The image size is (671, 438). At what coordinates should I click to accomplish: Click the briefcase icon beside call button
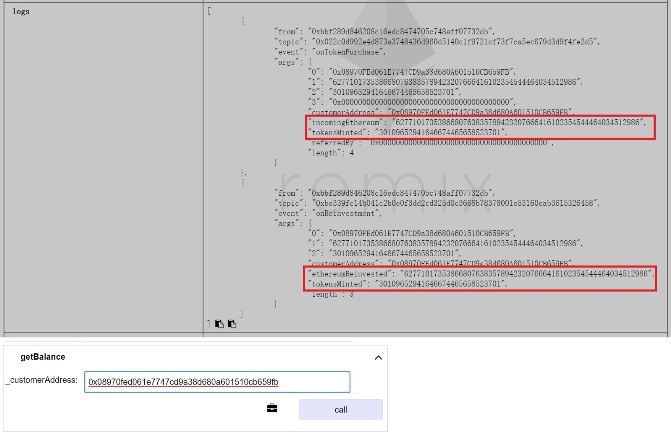[x=272, y=409]
